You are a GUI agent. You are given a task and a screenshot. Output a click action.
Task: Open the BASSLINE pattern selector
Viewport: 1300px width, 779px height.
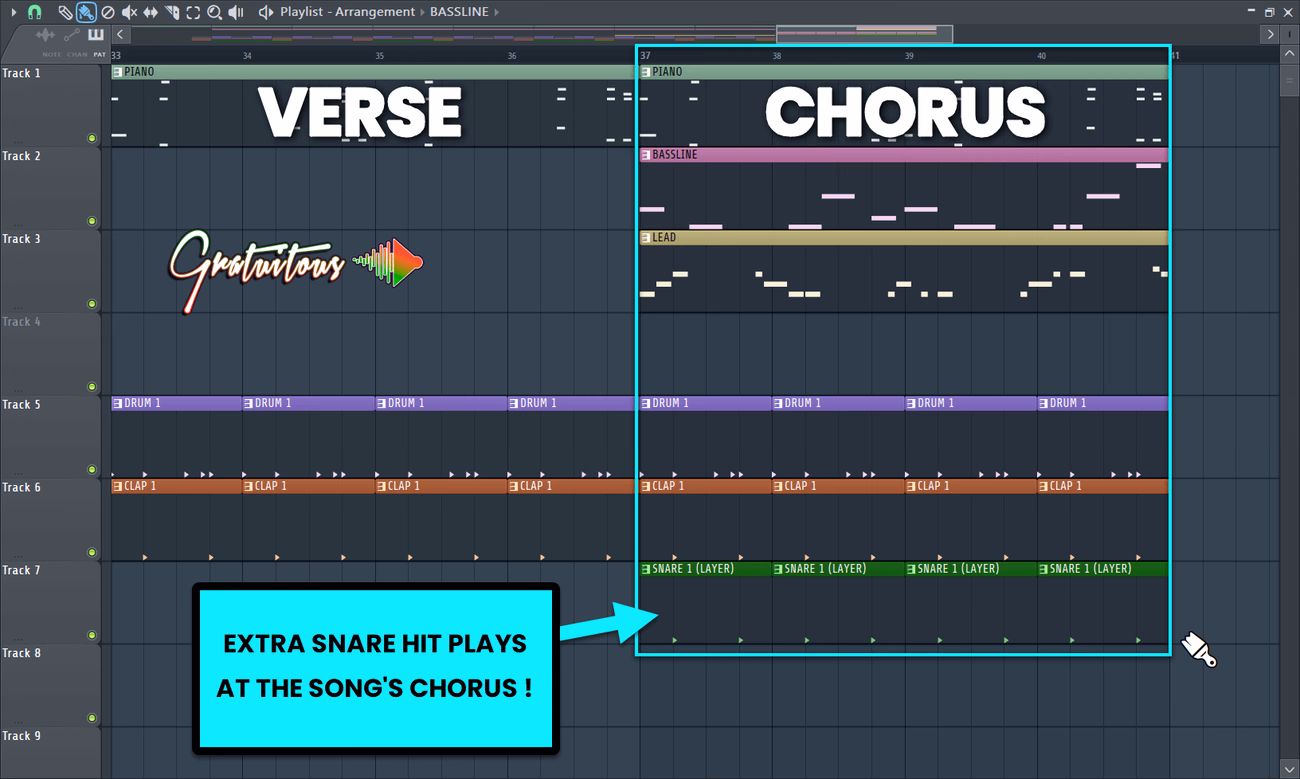[460, 12]
